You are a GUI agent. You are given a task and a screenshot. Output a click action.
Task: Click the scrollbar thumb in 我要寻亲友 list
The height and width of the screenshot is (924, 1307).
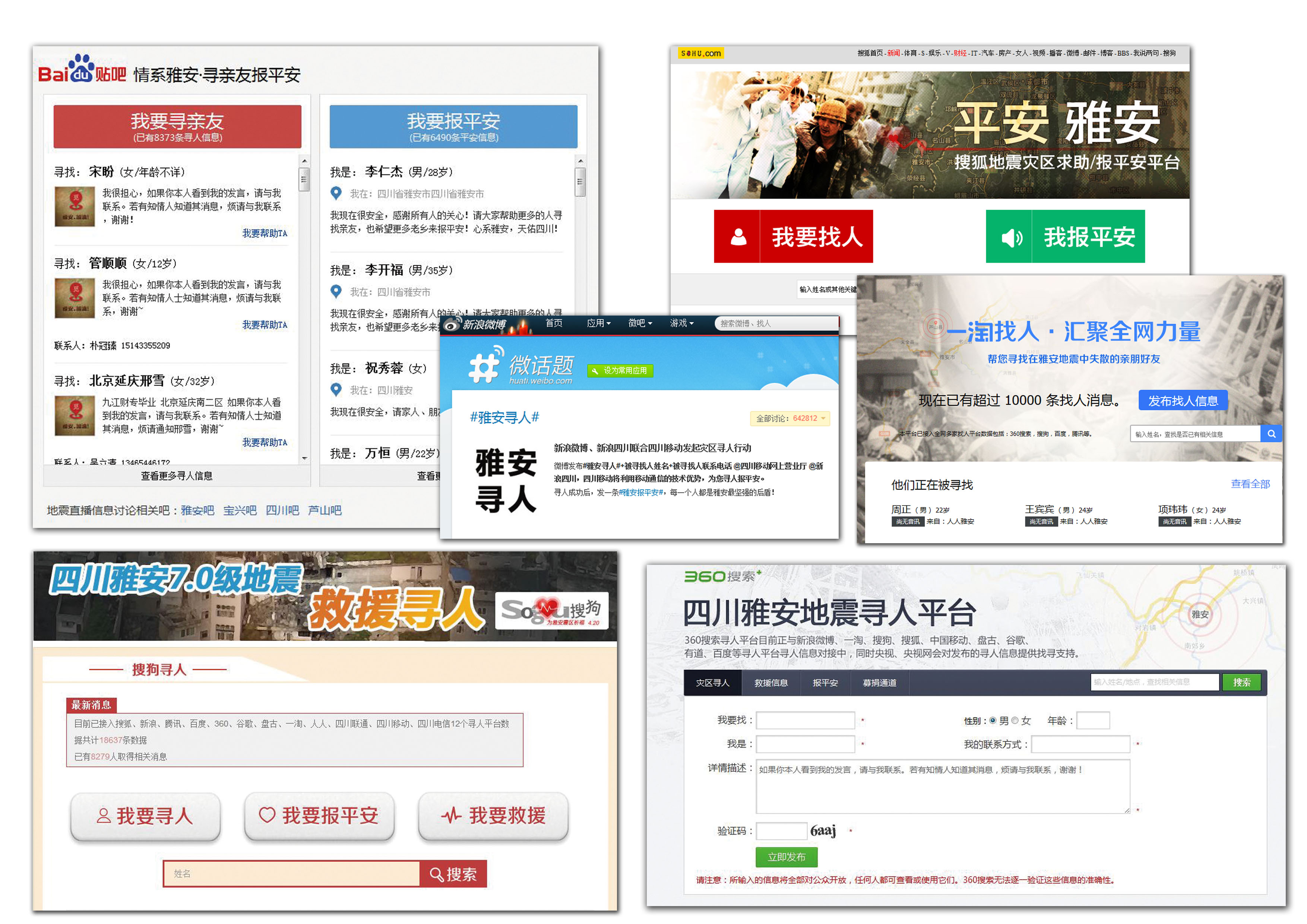(304, 180)
